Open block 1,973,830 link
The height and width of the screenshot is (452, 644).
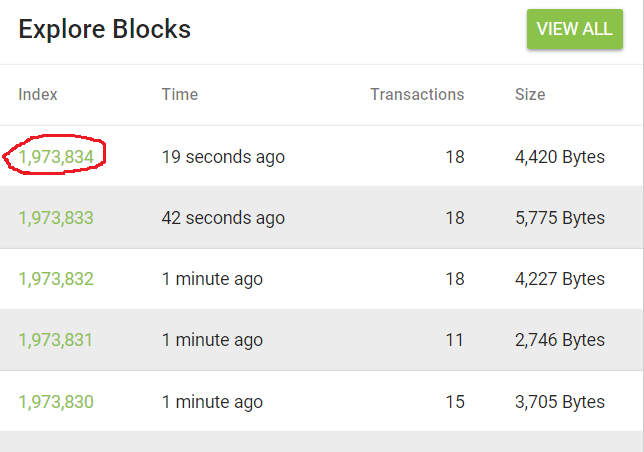pyautogui.click(x=56, y=402)
